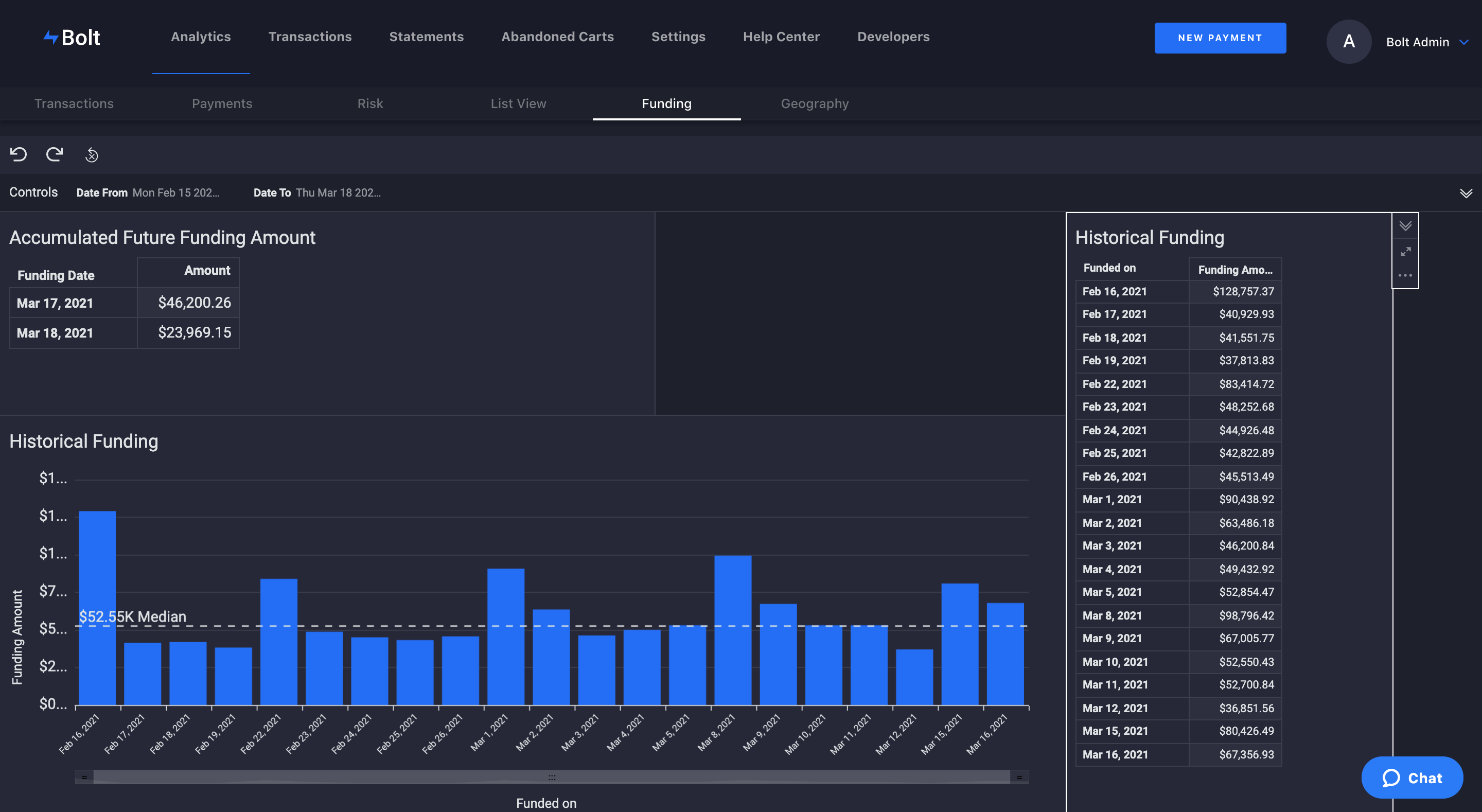Viewport: 1482px width, 812px height.
Task: Click the $52.55K Median label
Action: pos(132,617)
